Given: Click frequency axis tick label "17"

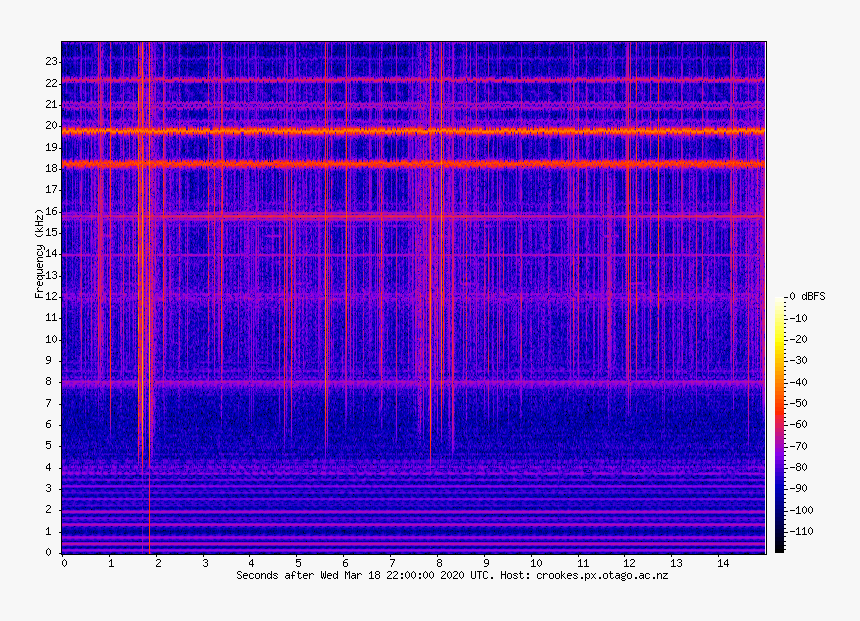Looking at the screenshot, I should coord(52,190).
